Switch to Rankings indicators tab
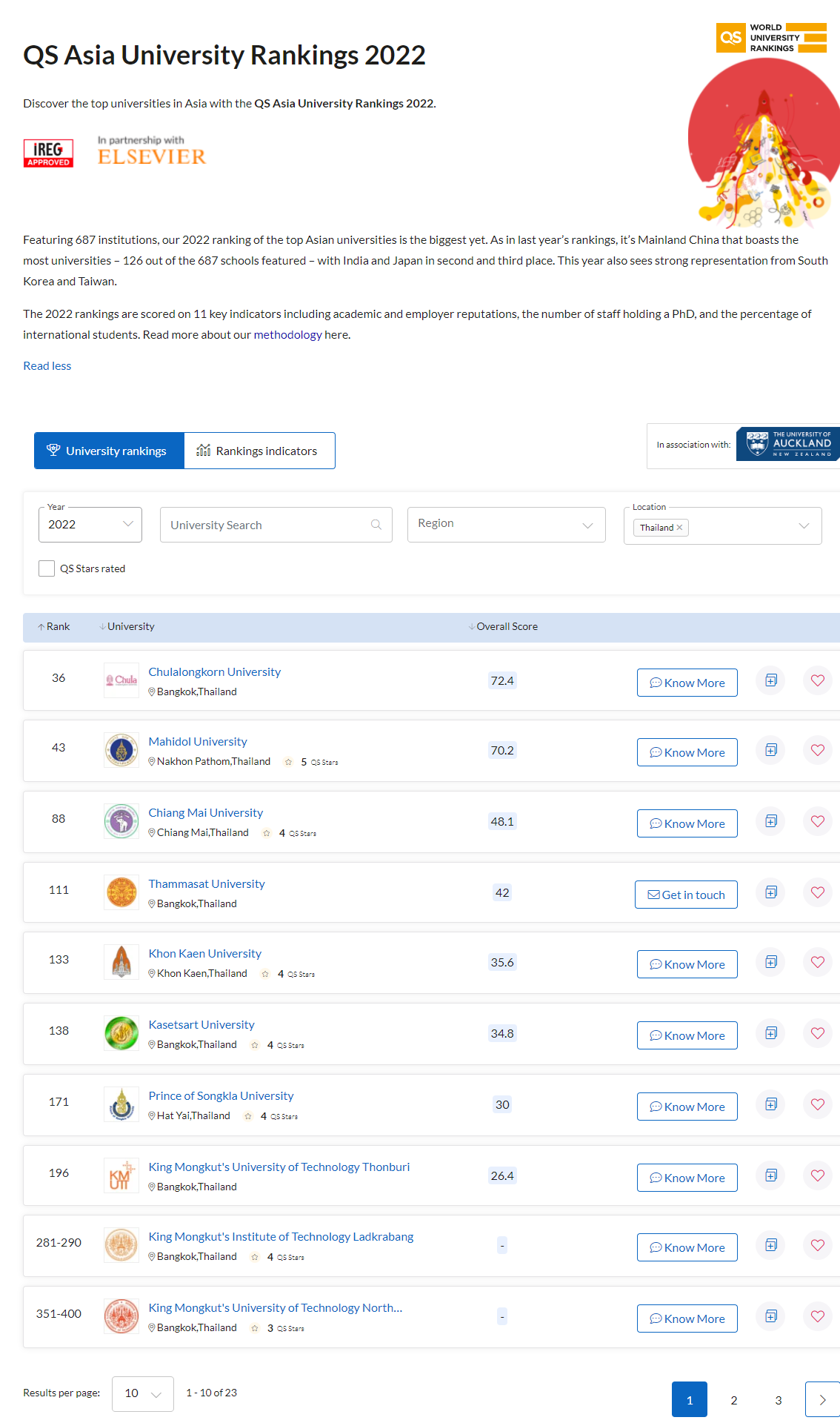Screen dimensions: 840x1423 point(259,451)
